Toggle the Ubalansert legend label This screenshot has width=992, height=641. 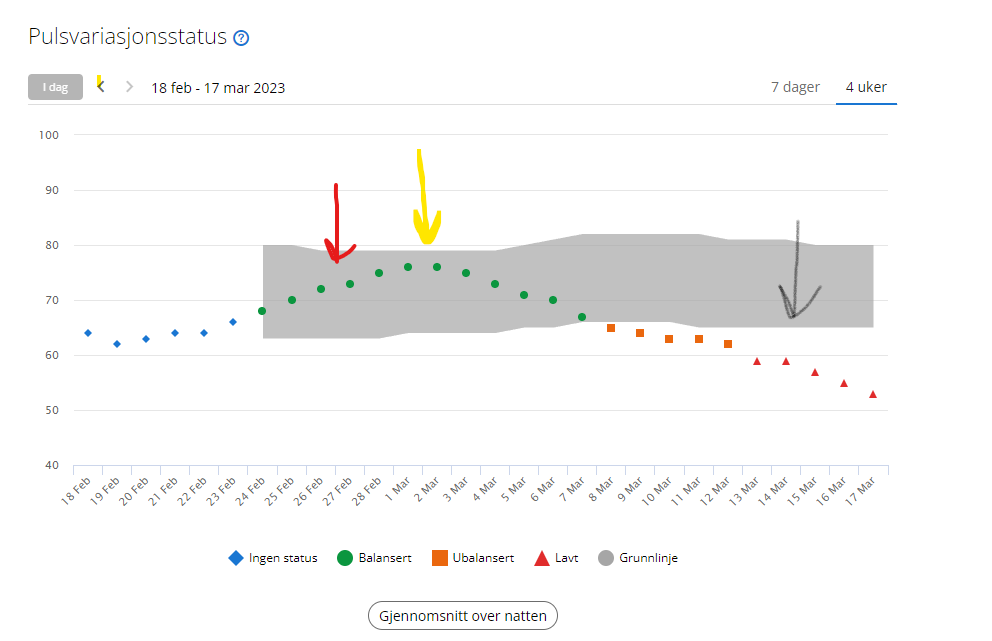[x=483, y=558]
